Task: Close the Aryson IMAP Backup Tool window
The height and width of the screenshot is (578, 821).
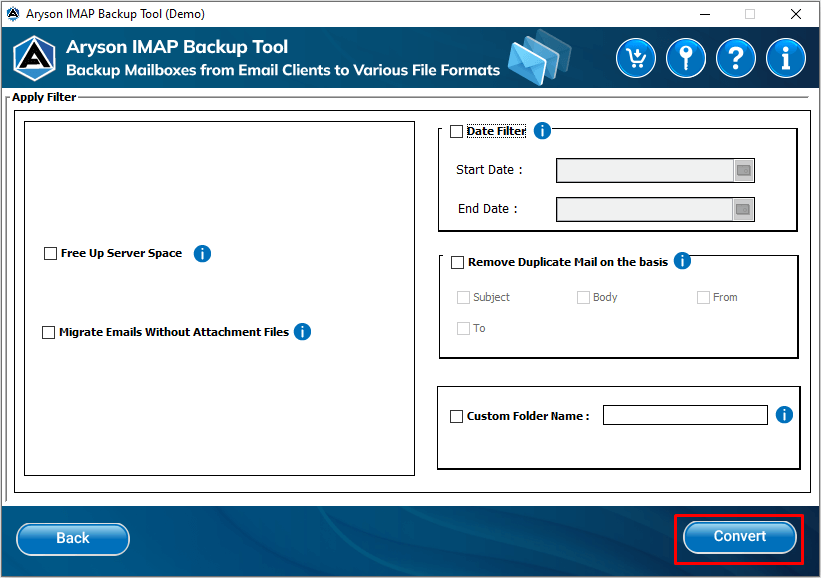Action: click(x=796, y=14)
